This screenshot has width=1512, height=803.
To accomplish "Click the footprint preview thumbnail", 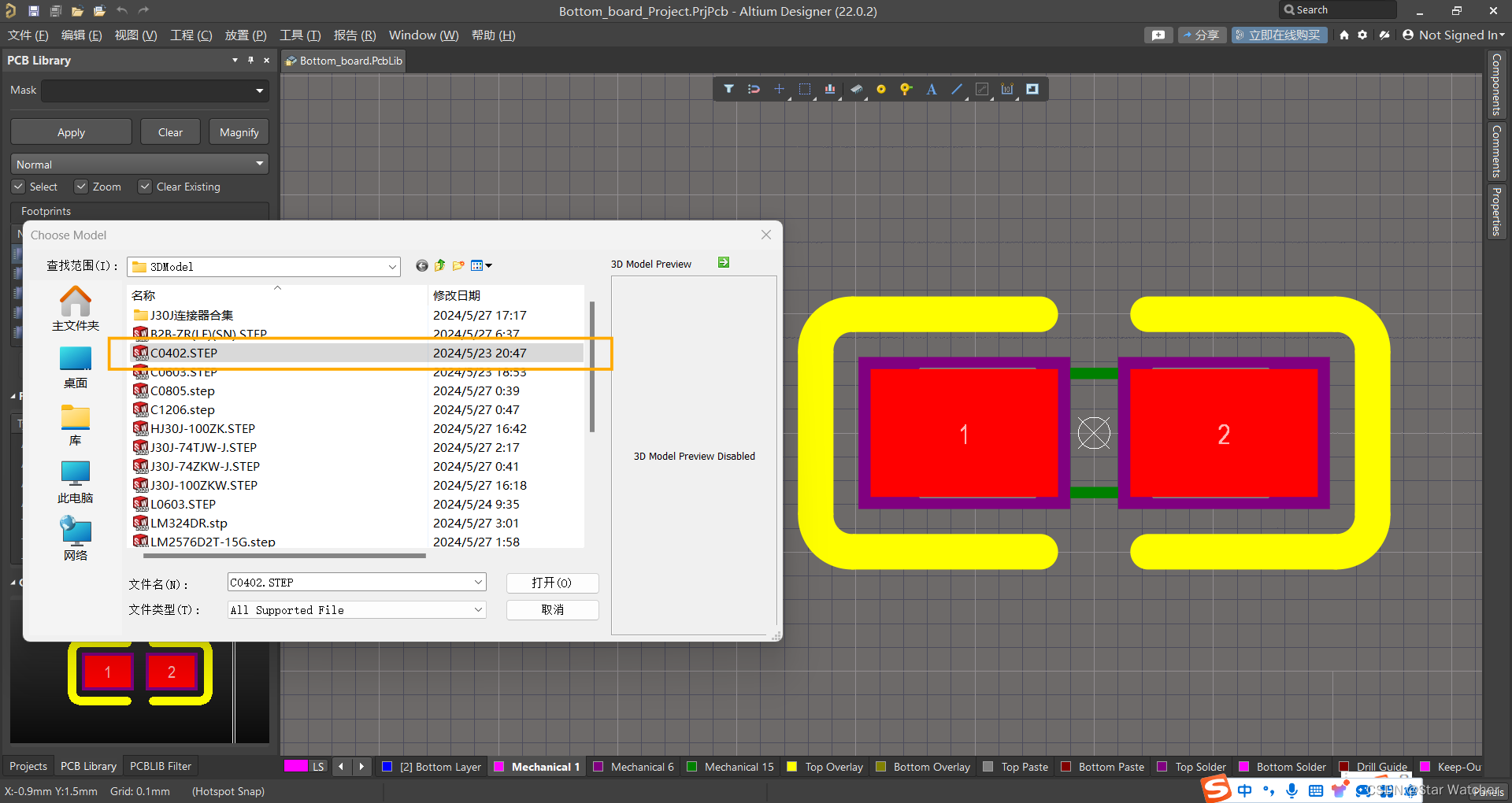I will coord(140,673).
